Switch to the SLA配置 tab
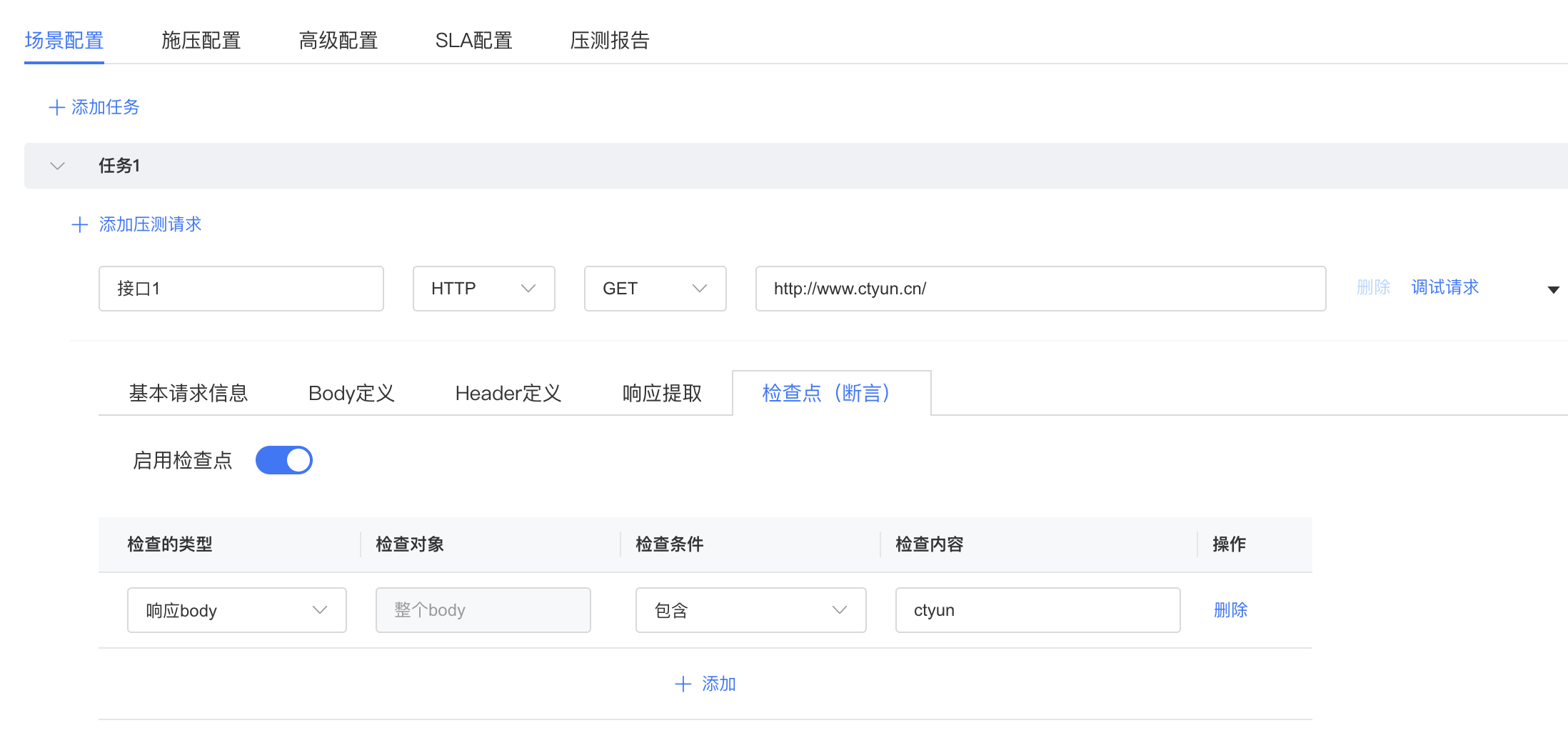This screenshot has height=753, width=1568. pyautogui.click(x=473, y=41)
